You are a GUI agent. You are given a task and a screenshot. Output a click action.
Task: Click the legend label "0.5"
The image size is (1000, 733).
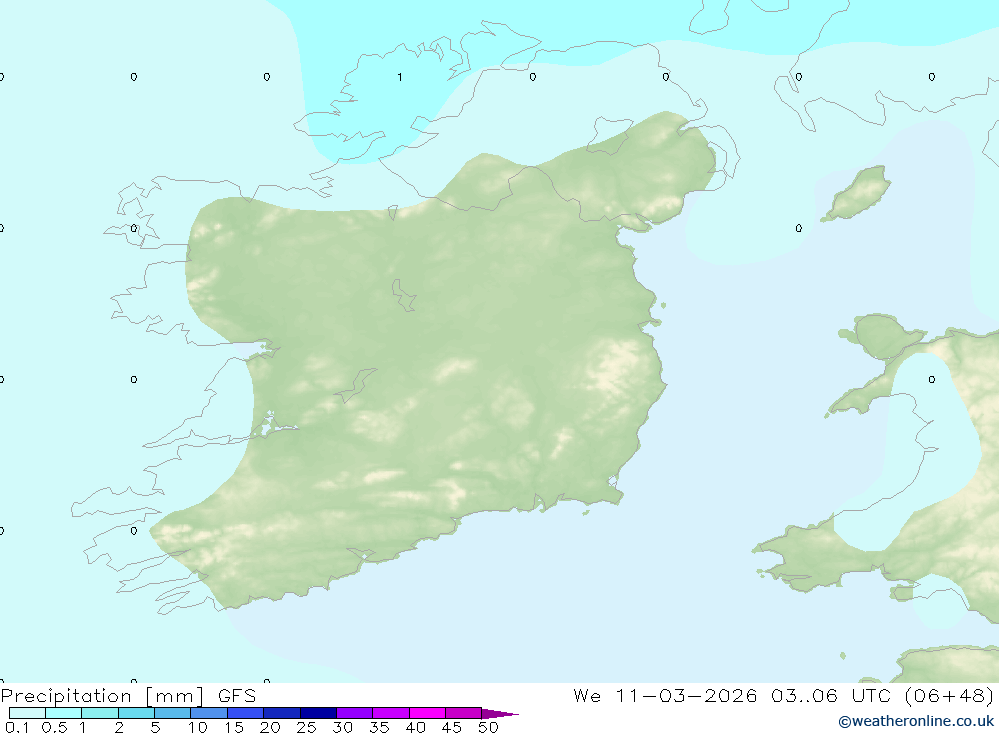point(54,727)
